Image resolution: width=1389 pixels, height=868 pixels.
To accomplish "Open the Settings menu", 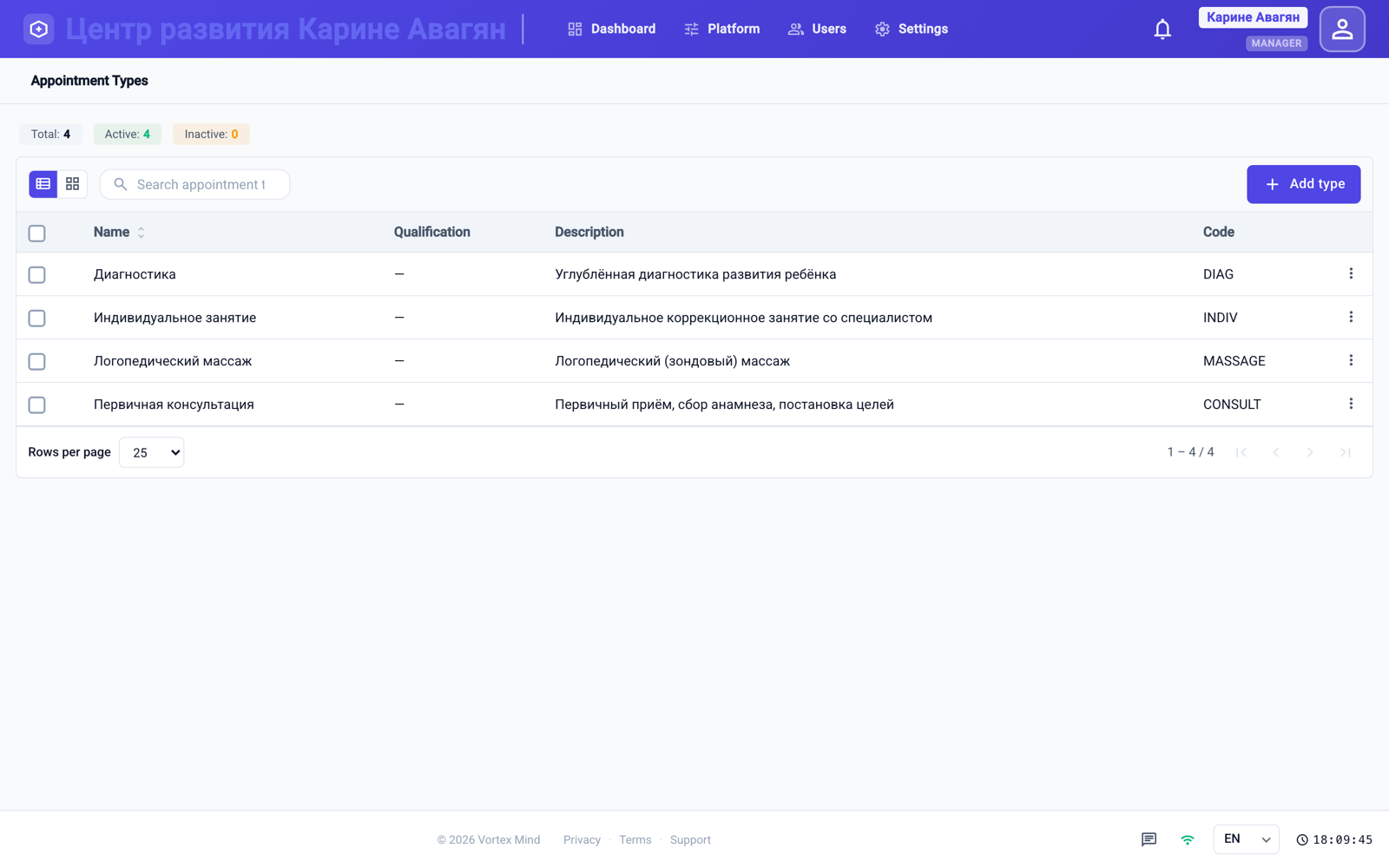I will (911, 29).
